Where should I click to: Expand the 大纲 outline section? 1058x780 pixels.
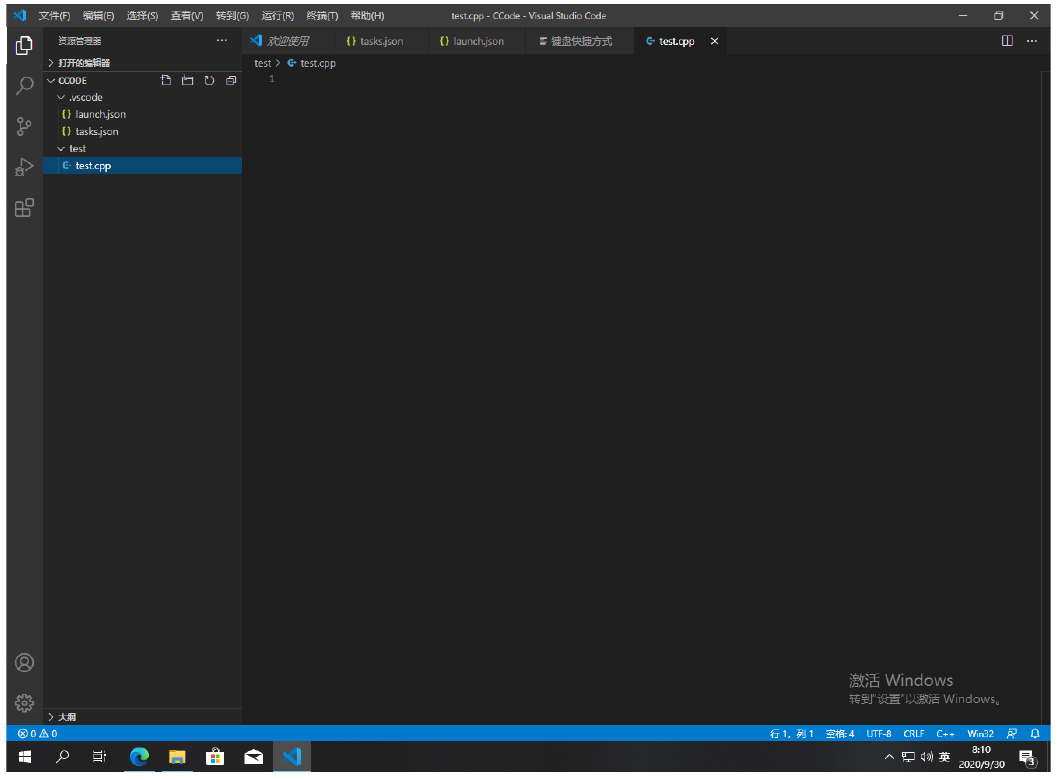pyautogui.click(x=67, y=717)
